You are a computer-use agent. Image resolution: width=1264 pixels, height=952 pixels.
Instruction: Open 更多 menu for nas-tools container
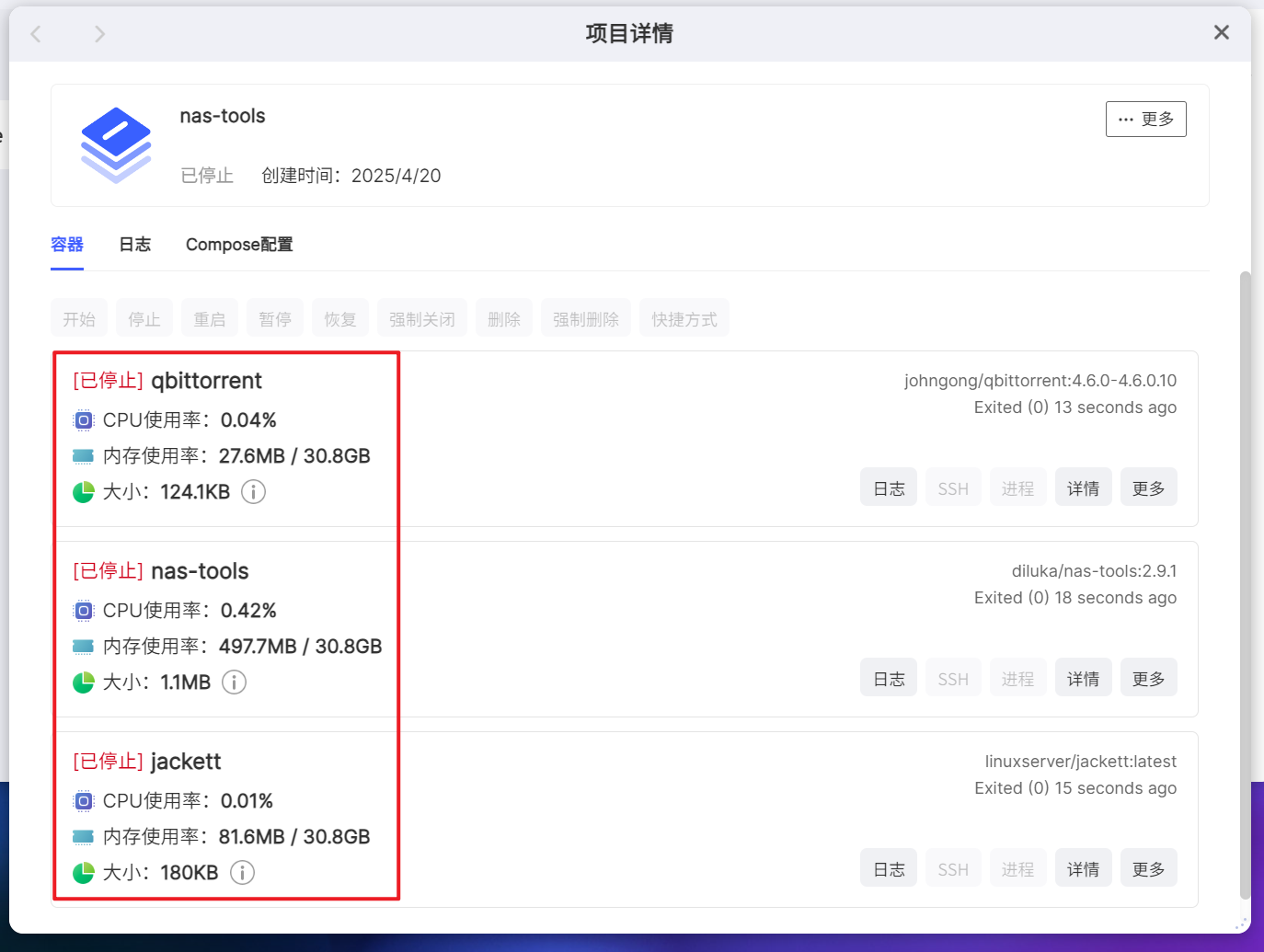[1149, 678]
